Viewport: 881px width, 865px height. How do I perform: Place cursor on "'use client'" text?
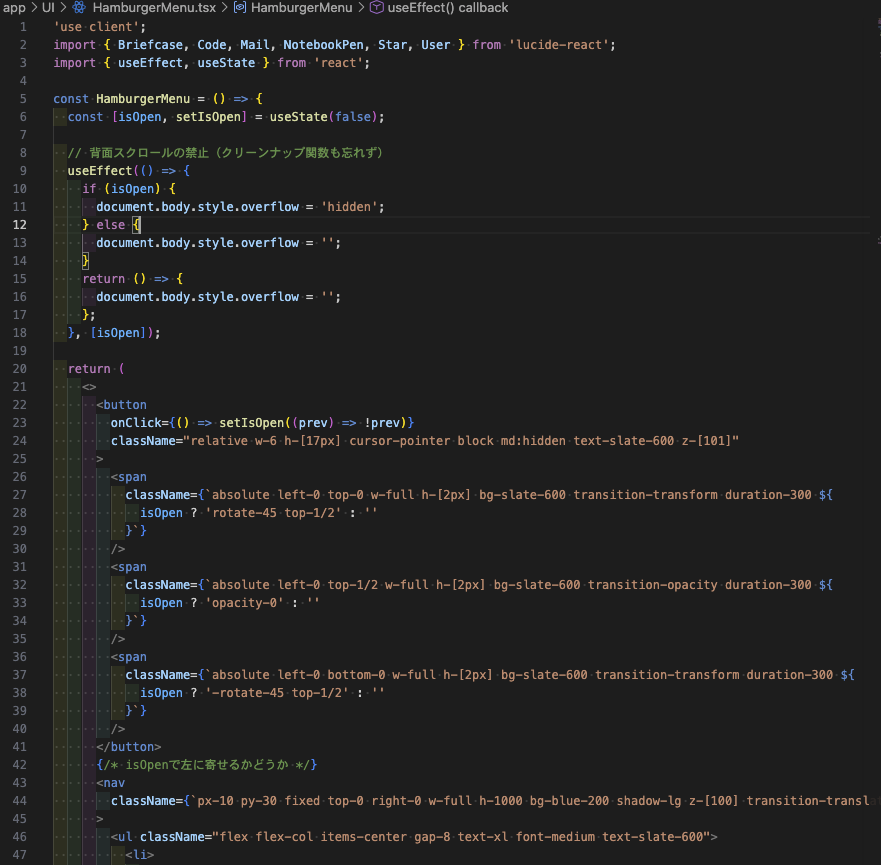[97, 26]
